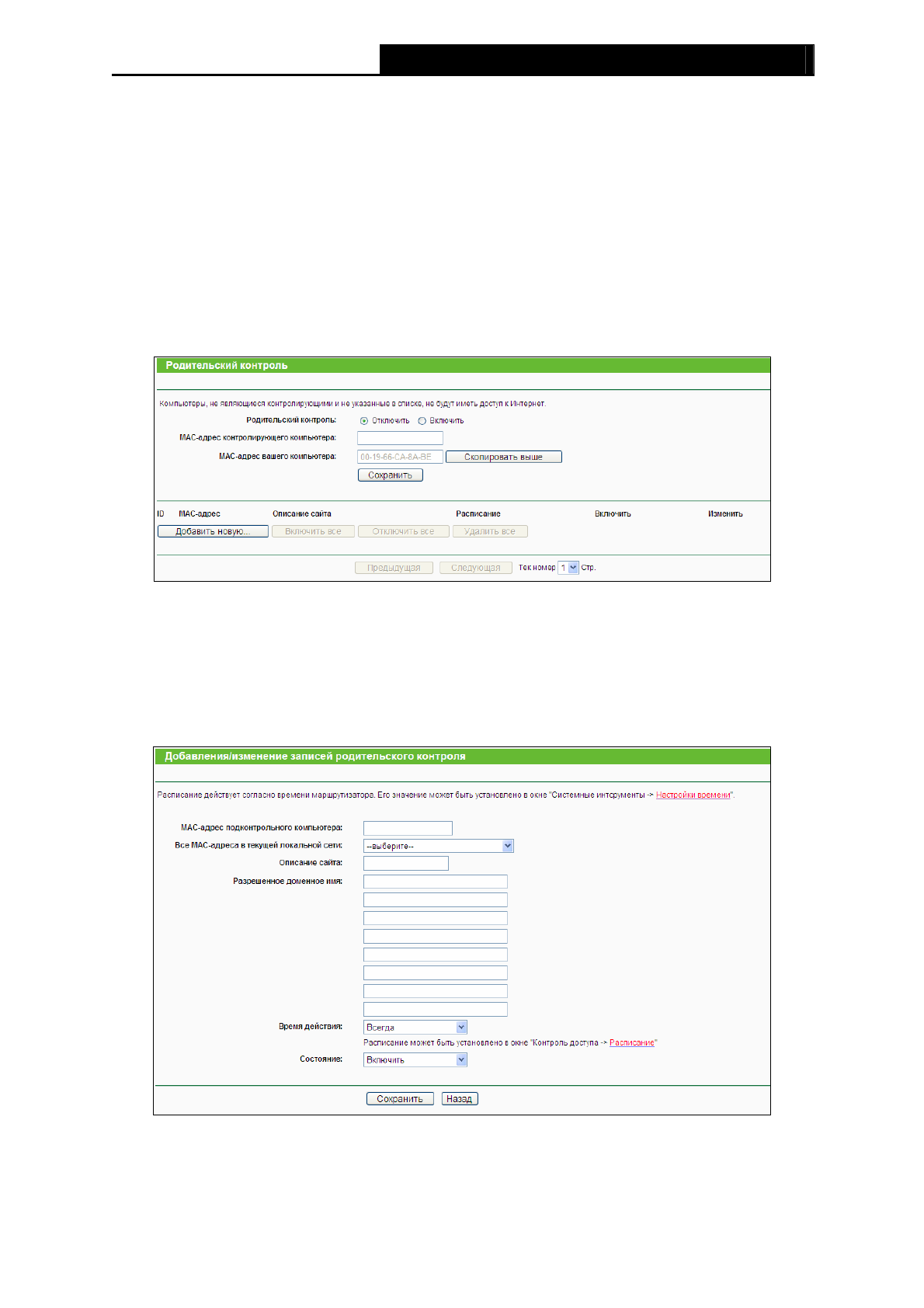Screen dimensions: 924x1308
Task: Click the Удалить все button
Action: pos(490,532)
